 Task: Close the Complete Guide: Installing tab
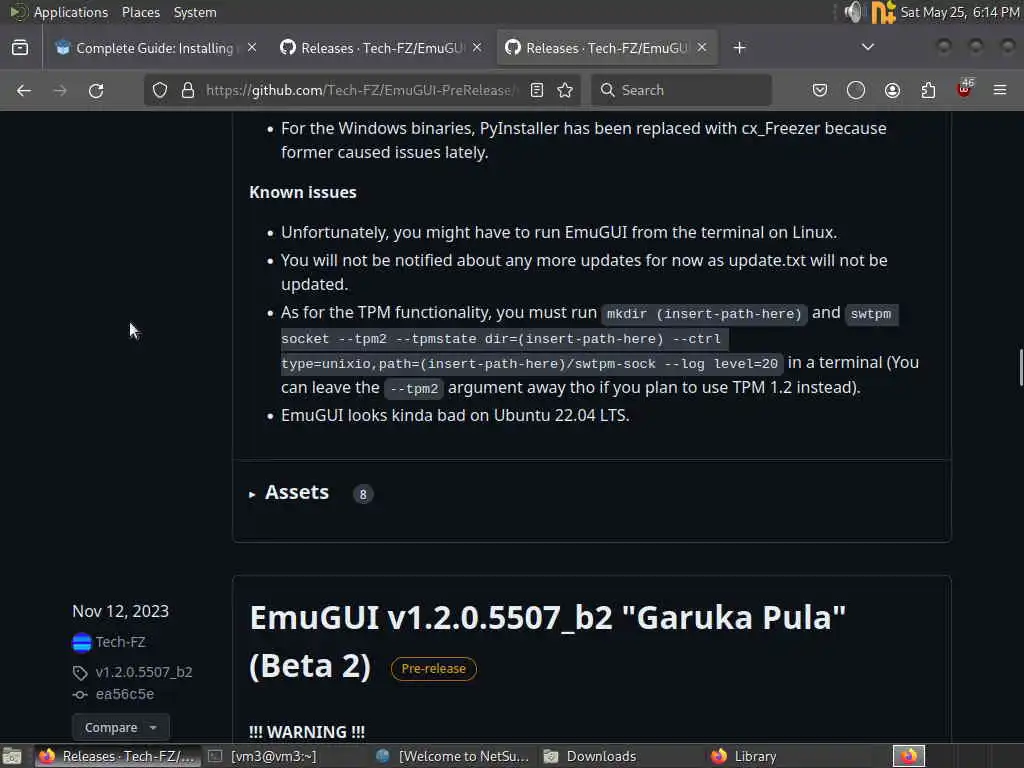(252, 48)
